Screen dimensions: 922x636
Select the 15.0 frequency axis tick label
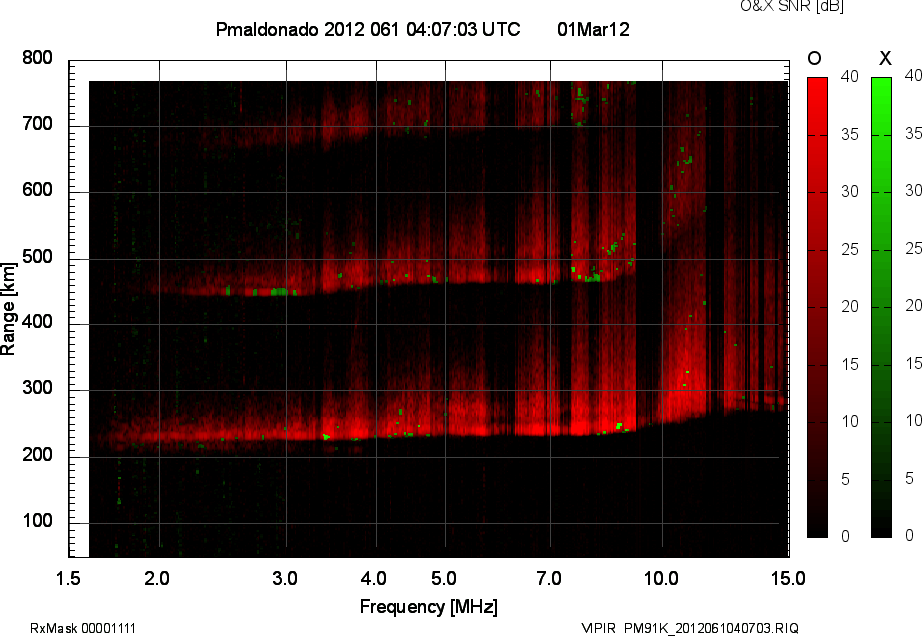[787, 578]
